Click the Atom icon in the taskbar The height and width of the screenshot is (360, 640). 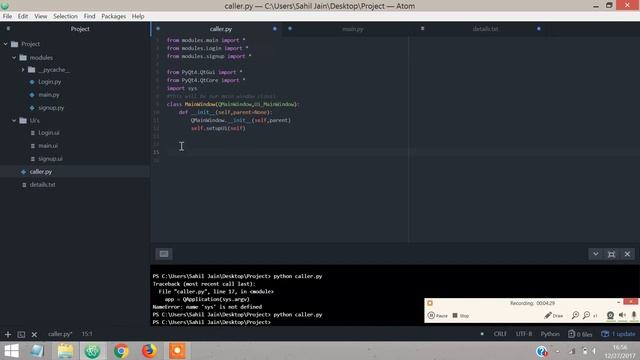(x=92, y=351)
